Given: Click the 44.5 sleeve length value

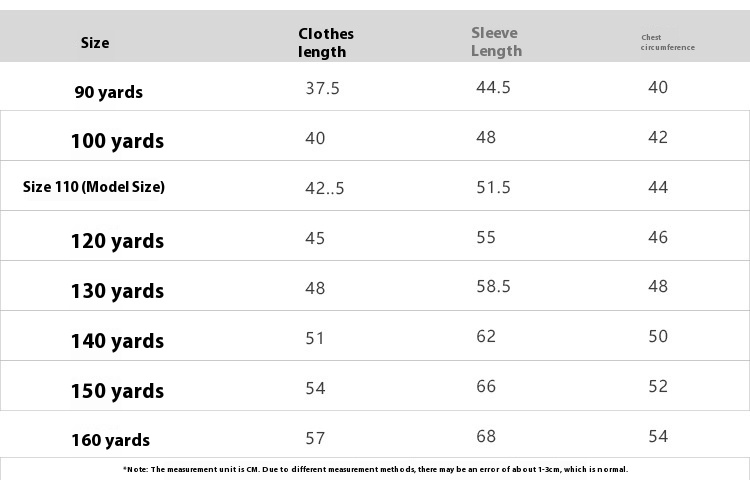Looking at the screenshot, I should 493,87.
